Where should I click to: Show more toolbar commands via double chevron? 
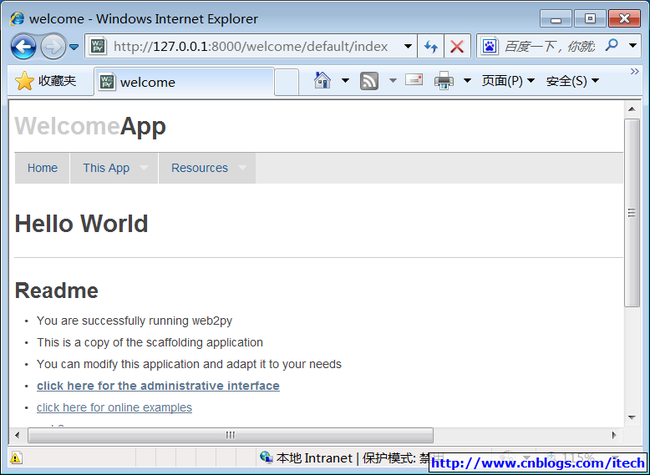coord(634,72)
